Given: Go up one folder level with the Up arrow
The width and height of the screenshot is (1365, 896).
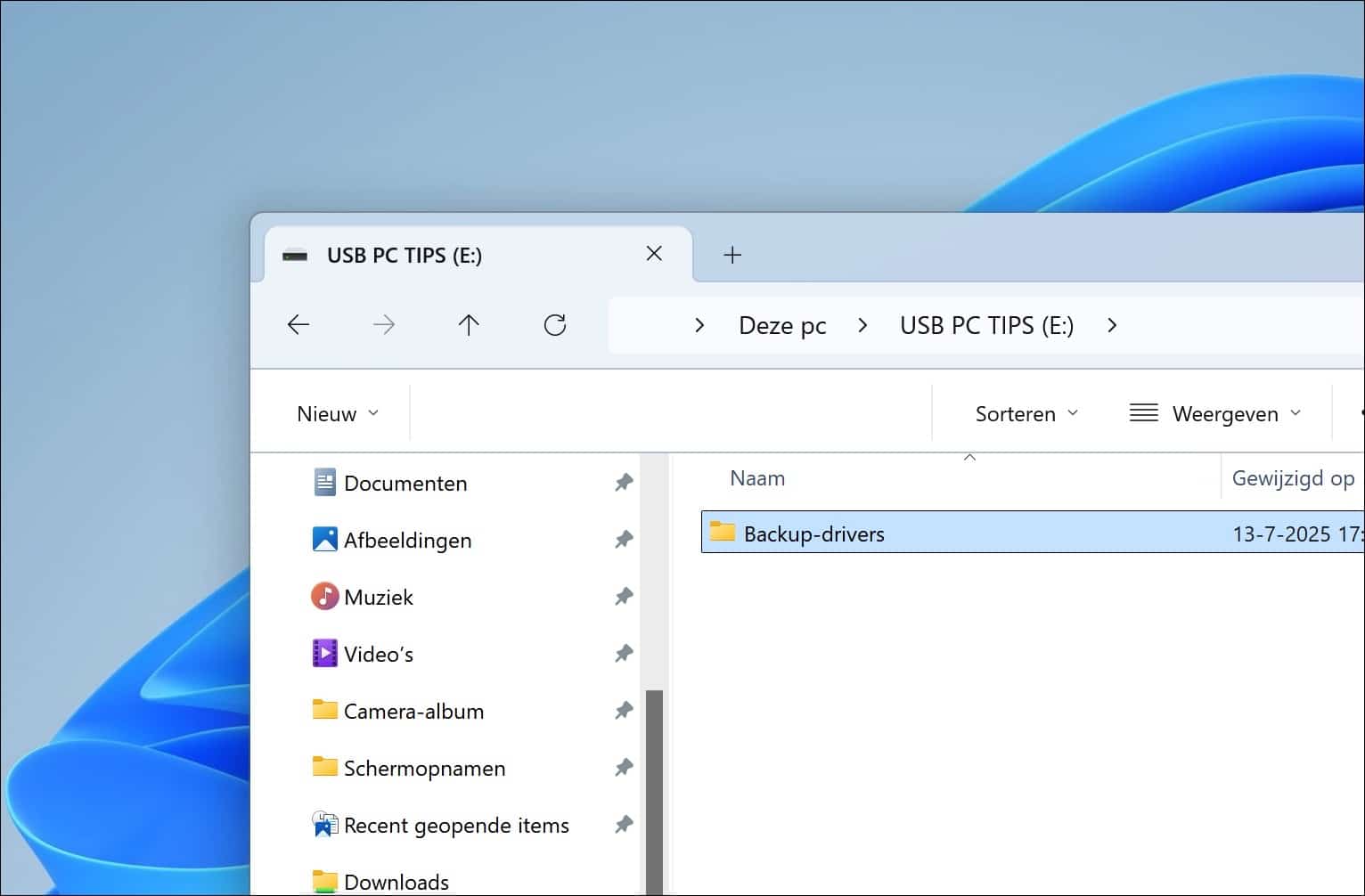Looking at the screenshot, I should pos(469,324).
